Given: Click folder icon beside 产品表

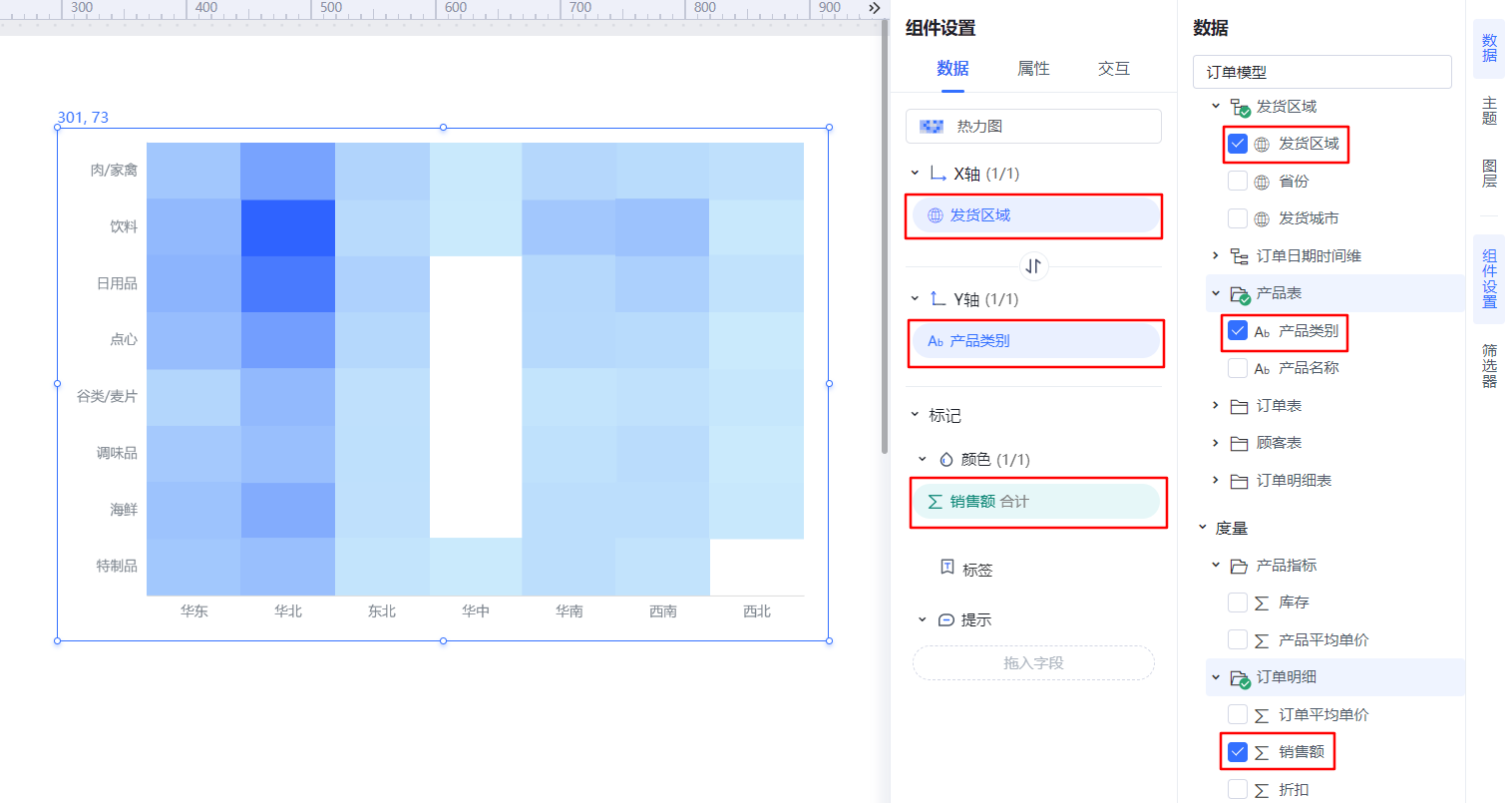Looking at the screenshot, I should (x=1240, y=294).
